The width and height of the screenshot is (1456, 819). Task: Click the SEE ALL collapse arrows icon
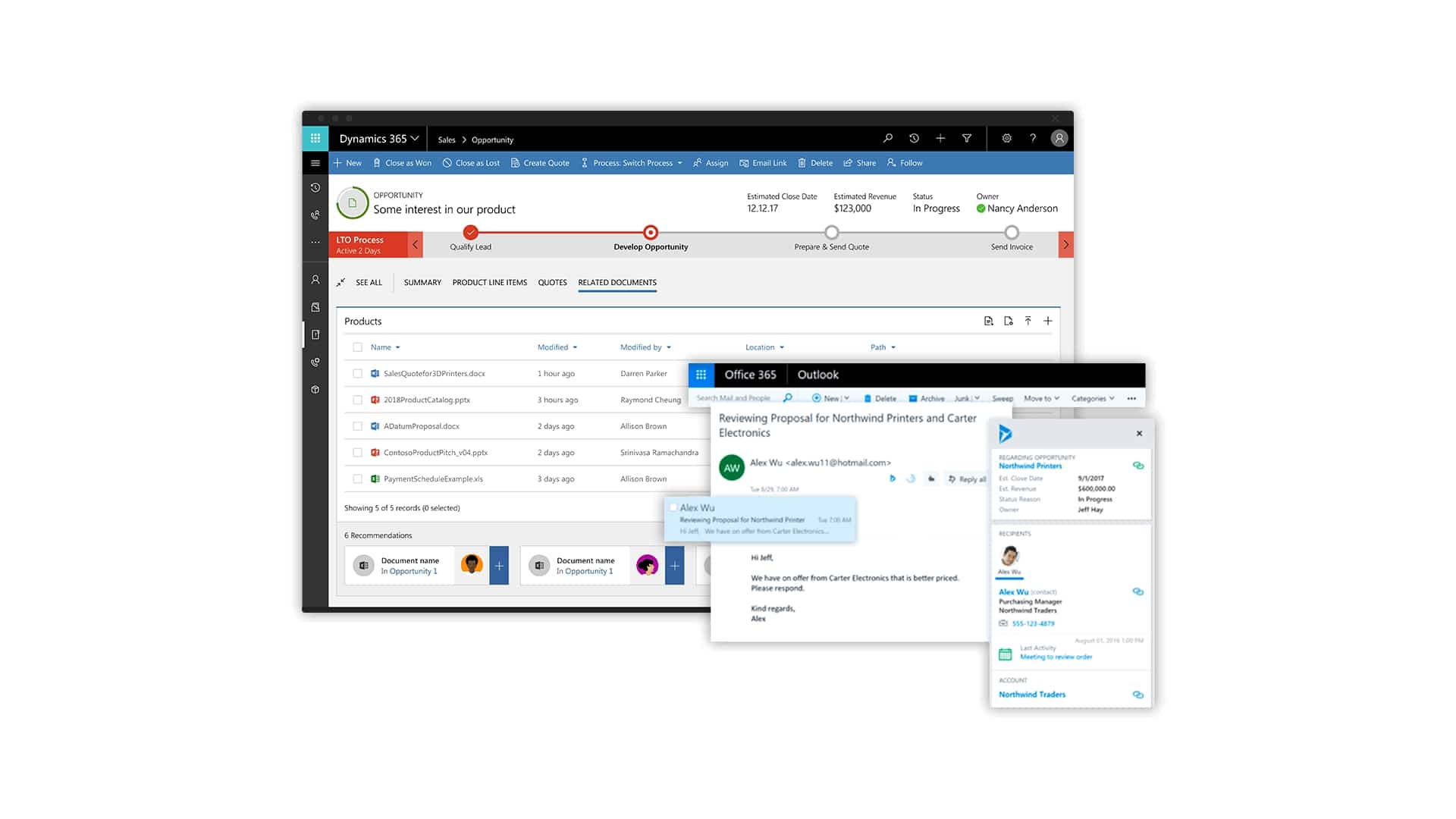coord(341,282)
